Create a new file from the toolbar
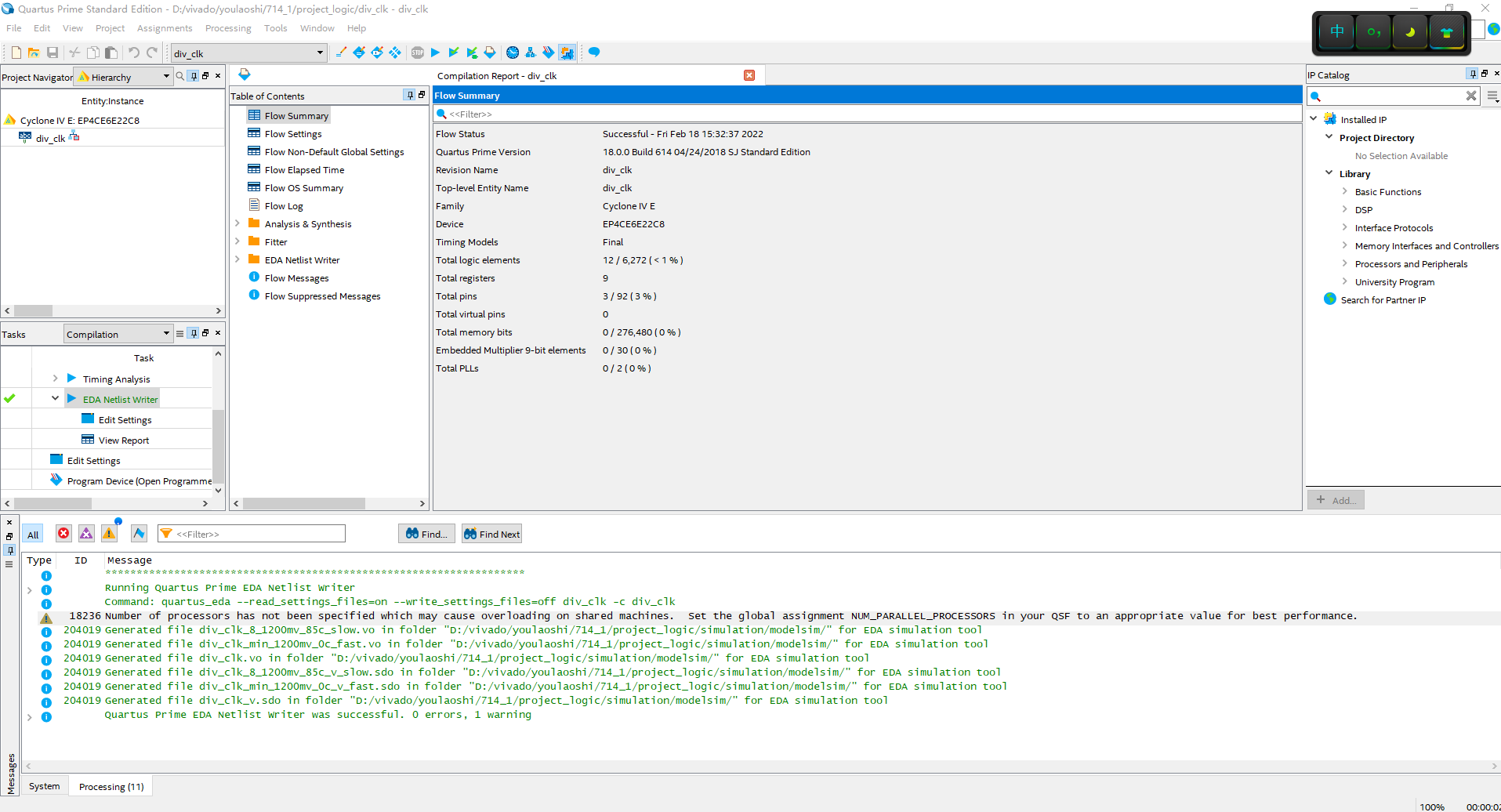 16,53
